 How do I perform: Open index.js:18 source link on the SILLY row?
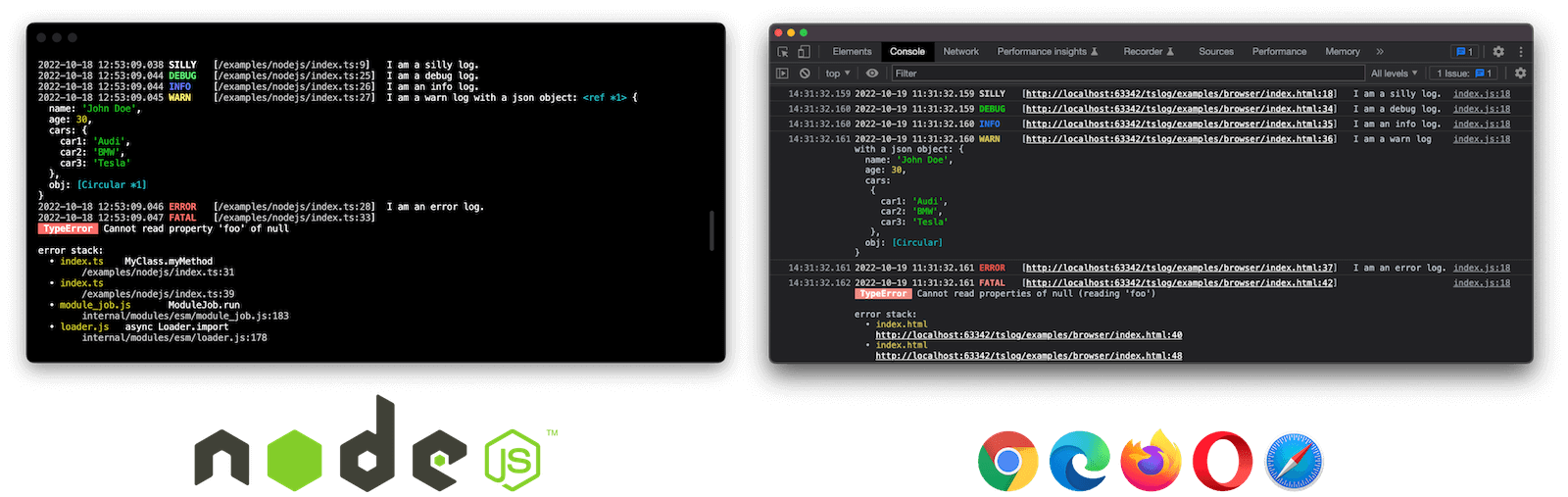[1482, 94]
